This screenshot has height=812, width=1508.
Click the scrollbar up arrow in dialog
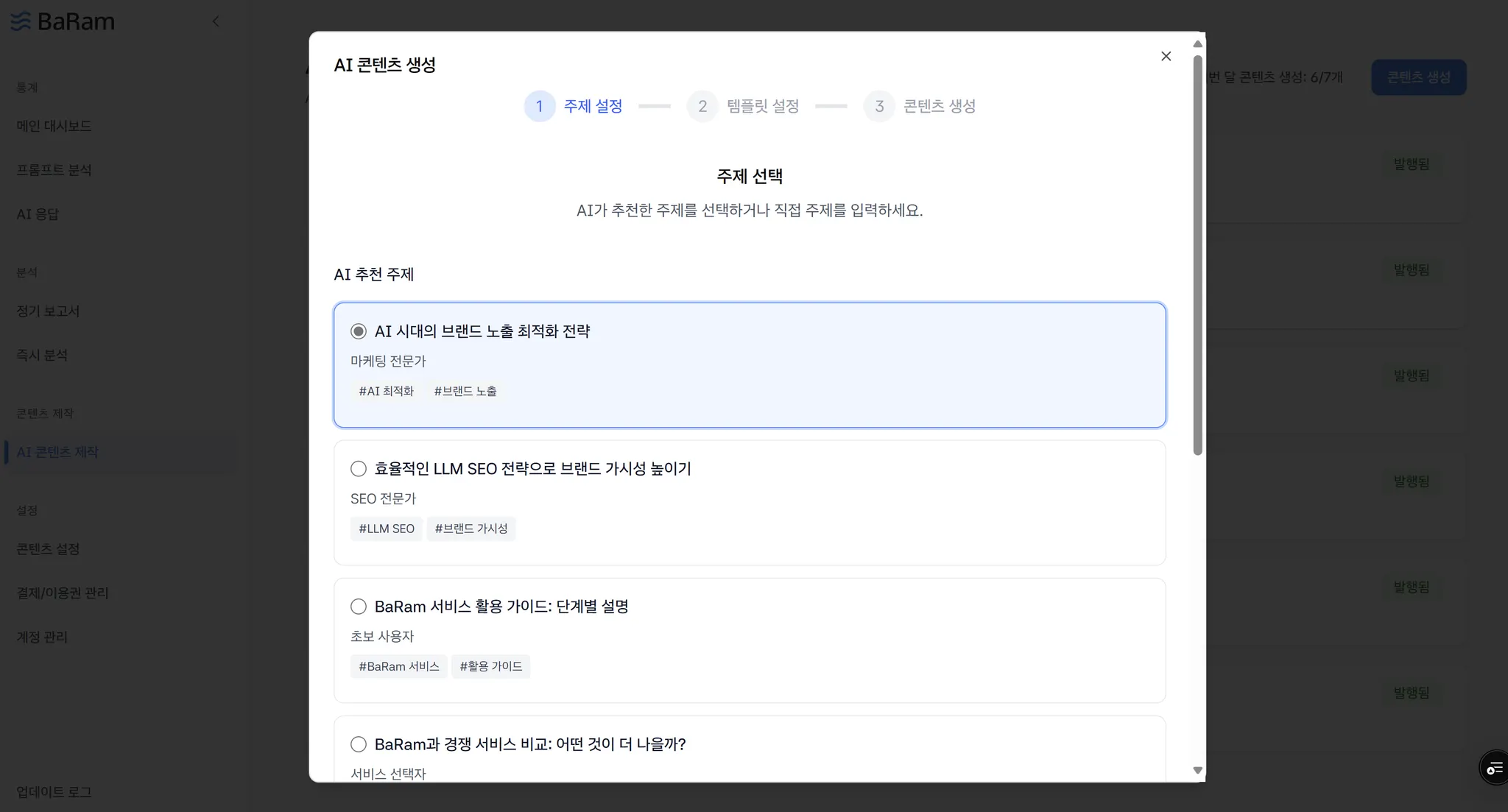point(1197,43)
